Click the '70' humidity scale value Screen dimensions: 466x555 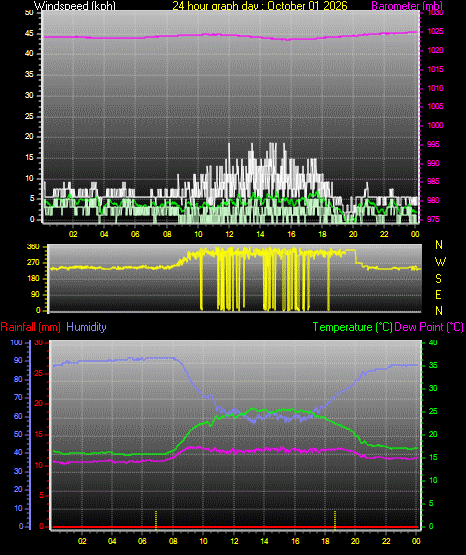pyautogui.click(x=18, y=397)
